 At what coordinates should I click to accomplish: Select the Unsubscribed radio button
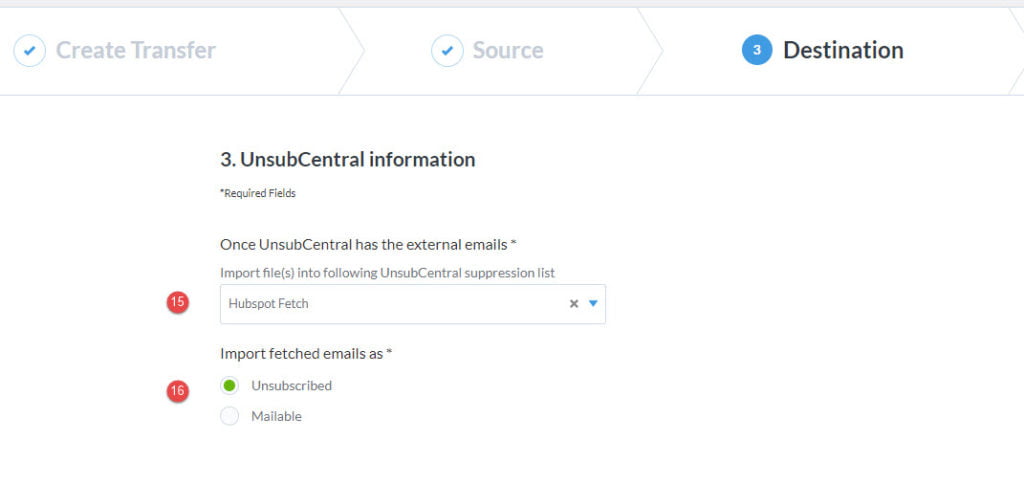(229, 385)
